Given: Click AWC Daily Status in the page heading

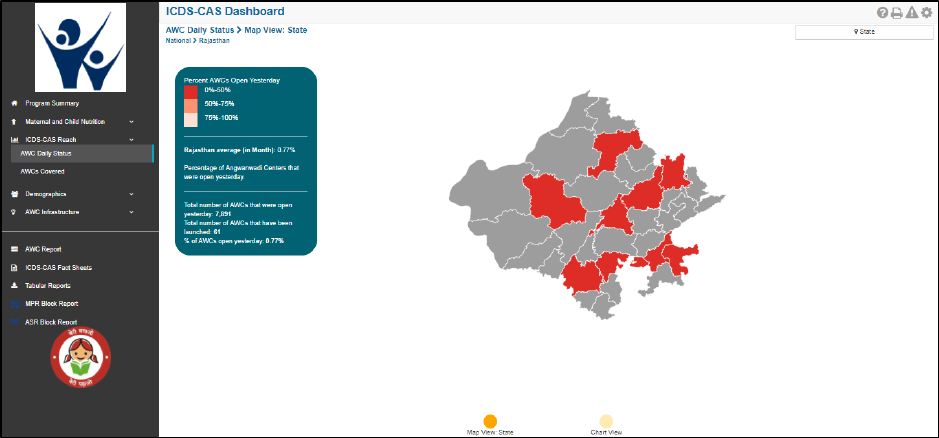Looking at the screenshot, I should 200,30.
